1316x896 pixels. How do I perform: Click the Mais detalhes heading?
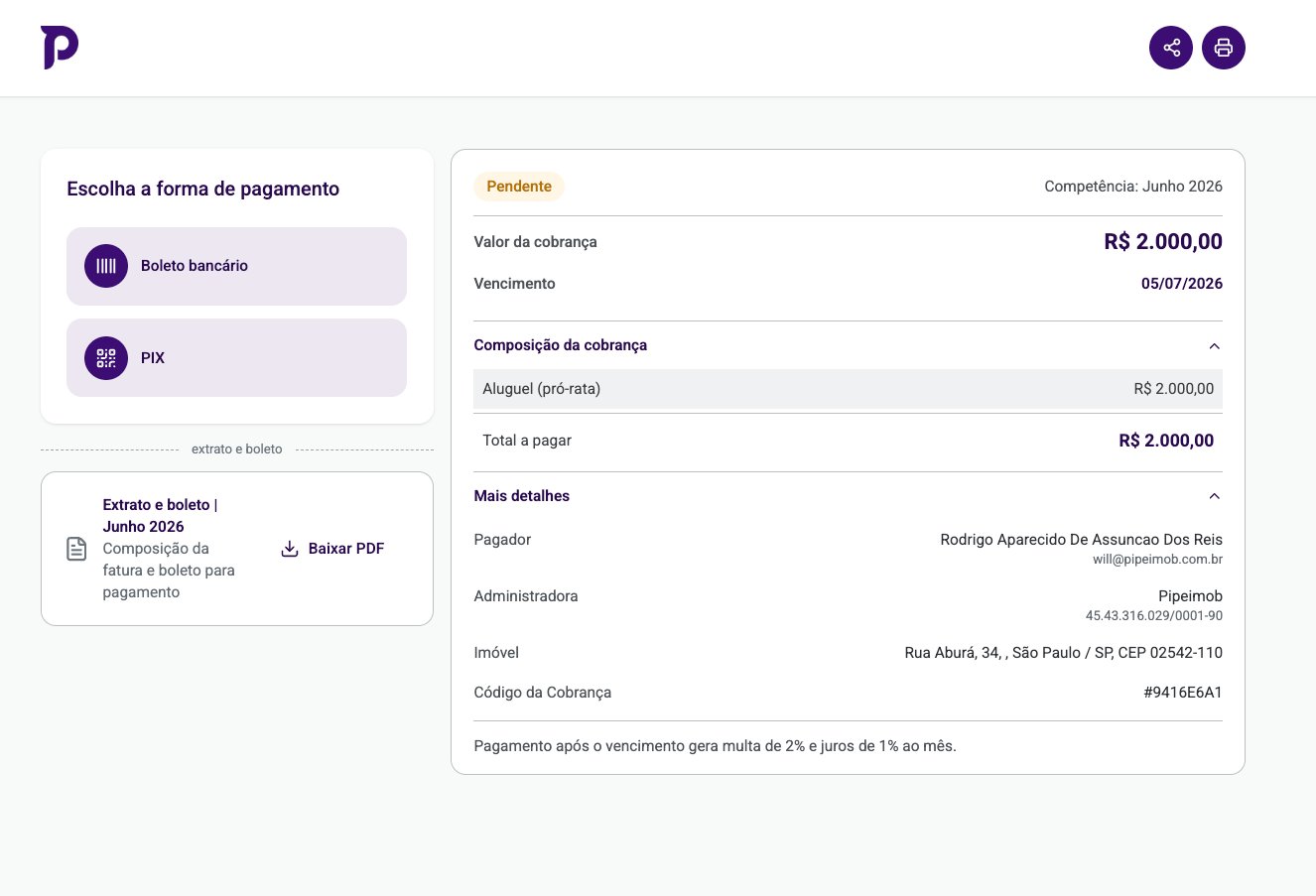pyautogui.click(x=522, y=496)
